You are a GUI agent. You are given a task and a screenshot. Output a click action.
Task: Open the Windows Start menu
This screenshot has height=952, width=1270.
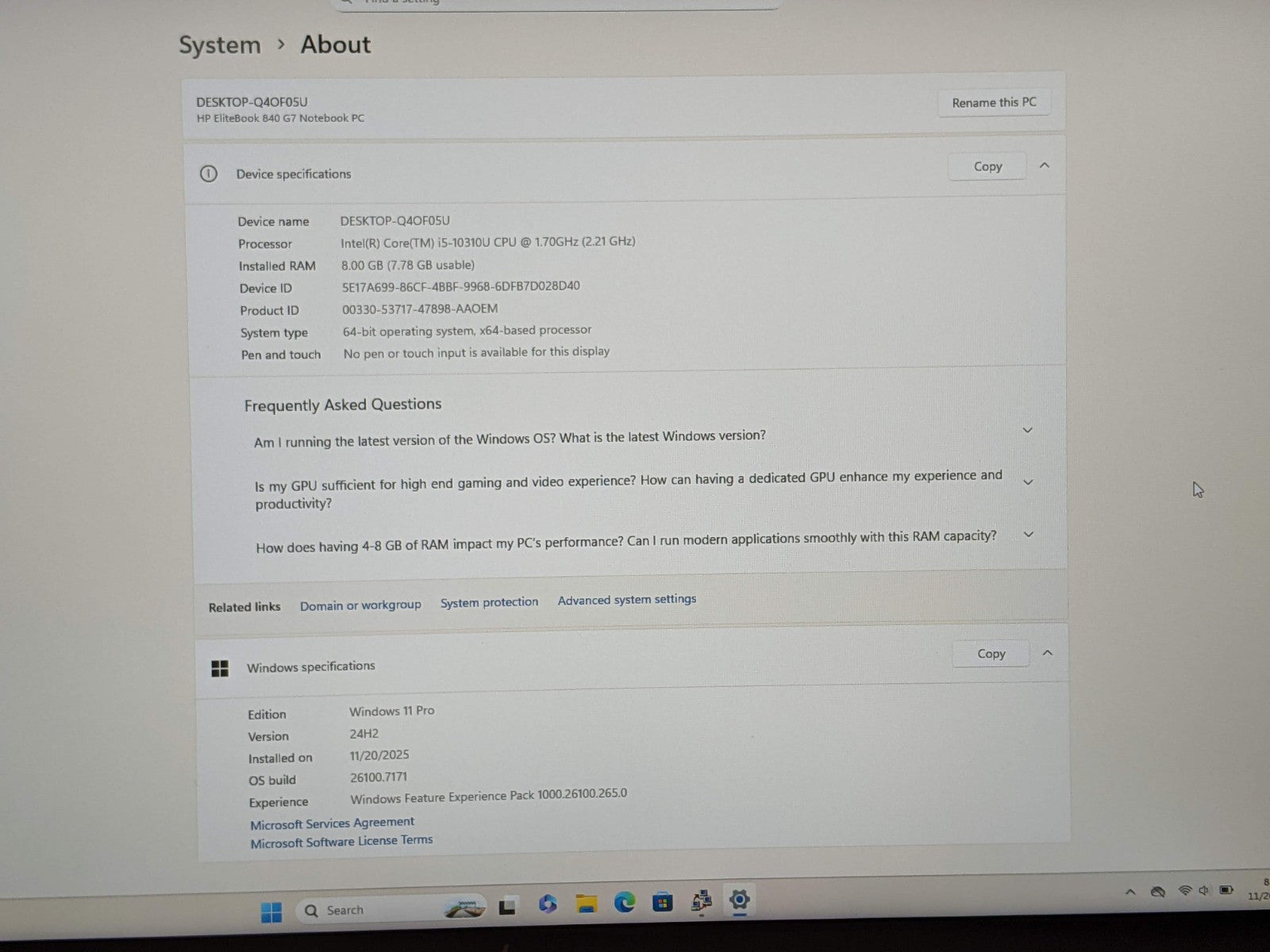click(271, 912)
